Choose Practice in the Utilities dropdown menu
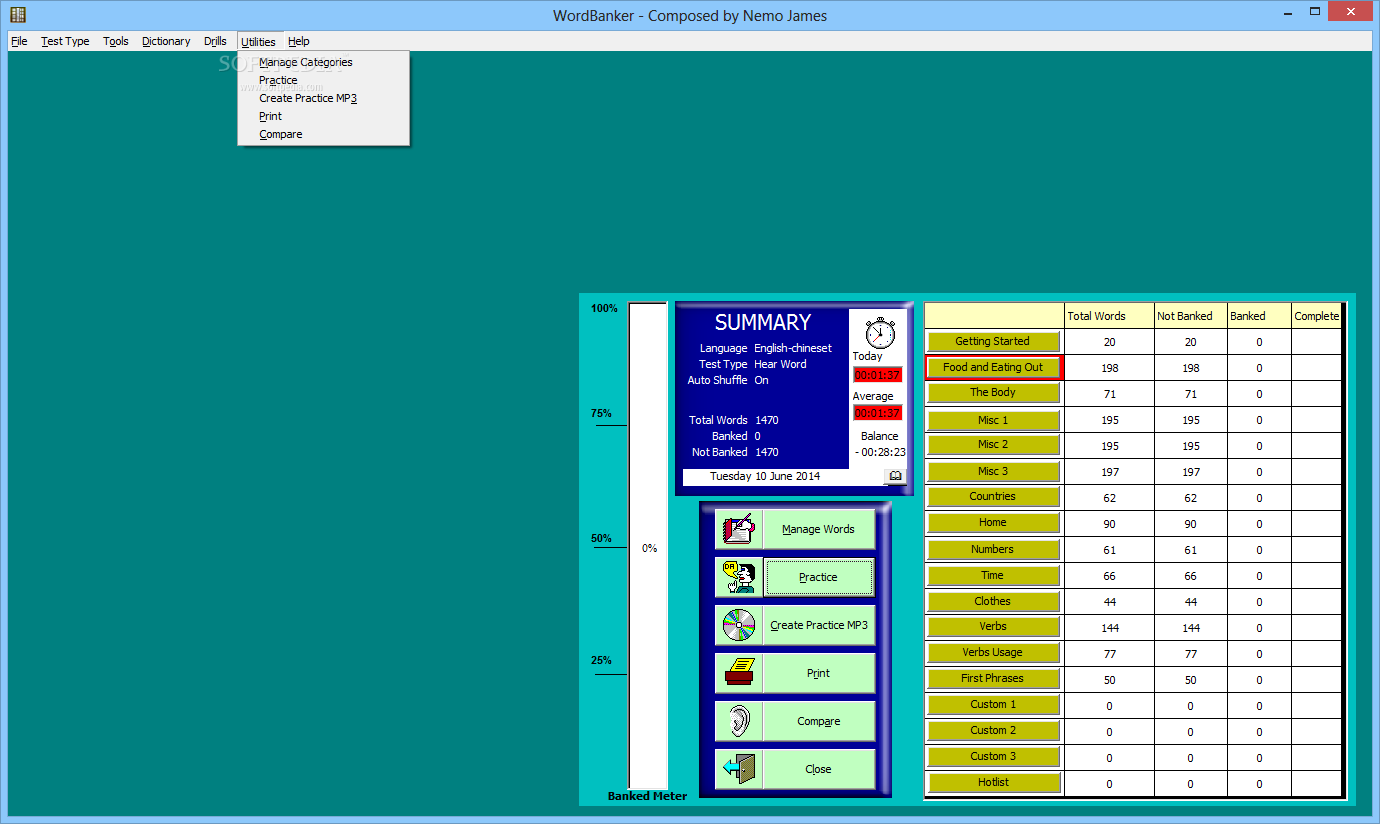This screenshot has width=1380, height=824. (323, 80)
